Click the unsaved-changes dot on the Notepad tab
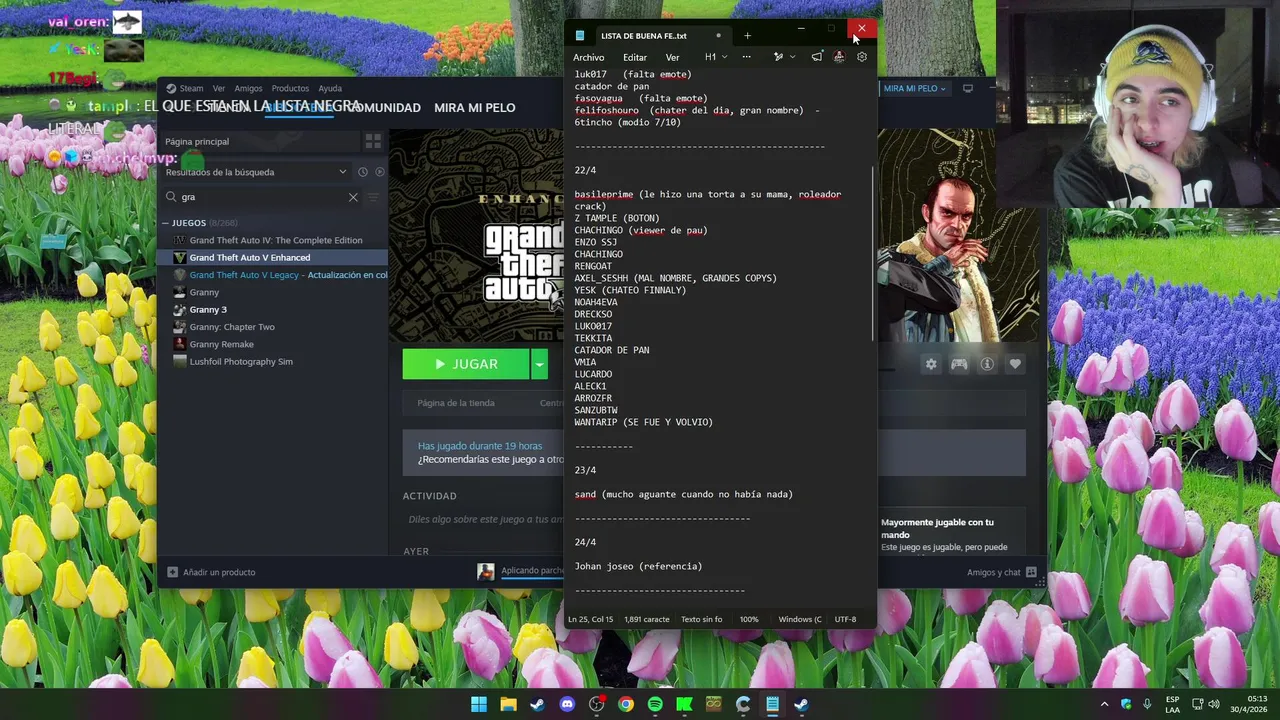The width and height of the screenshot is (1280, 720). [718, 36]
